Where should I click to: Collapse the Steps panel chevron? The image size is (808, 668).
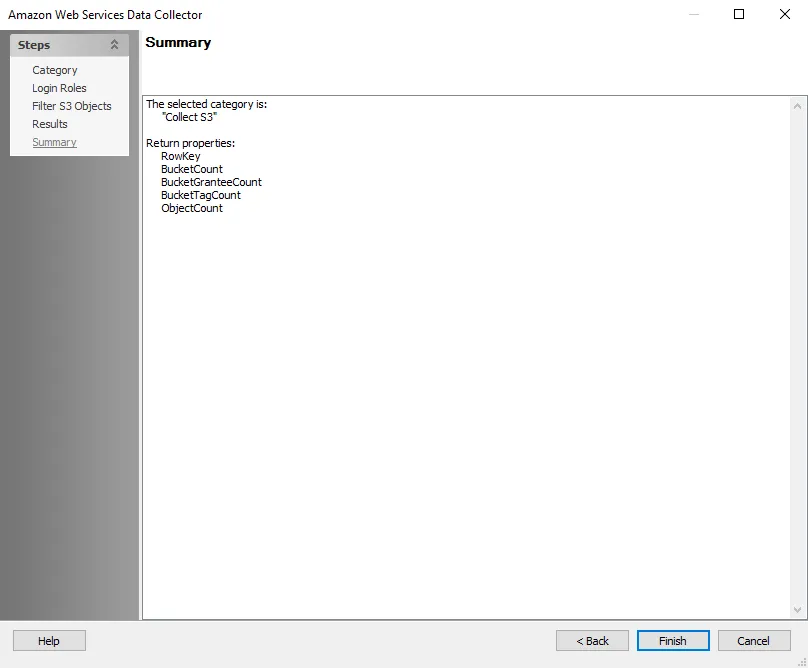coord(114,45)
